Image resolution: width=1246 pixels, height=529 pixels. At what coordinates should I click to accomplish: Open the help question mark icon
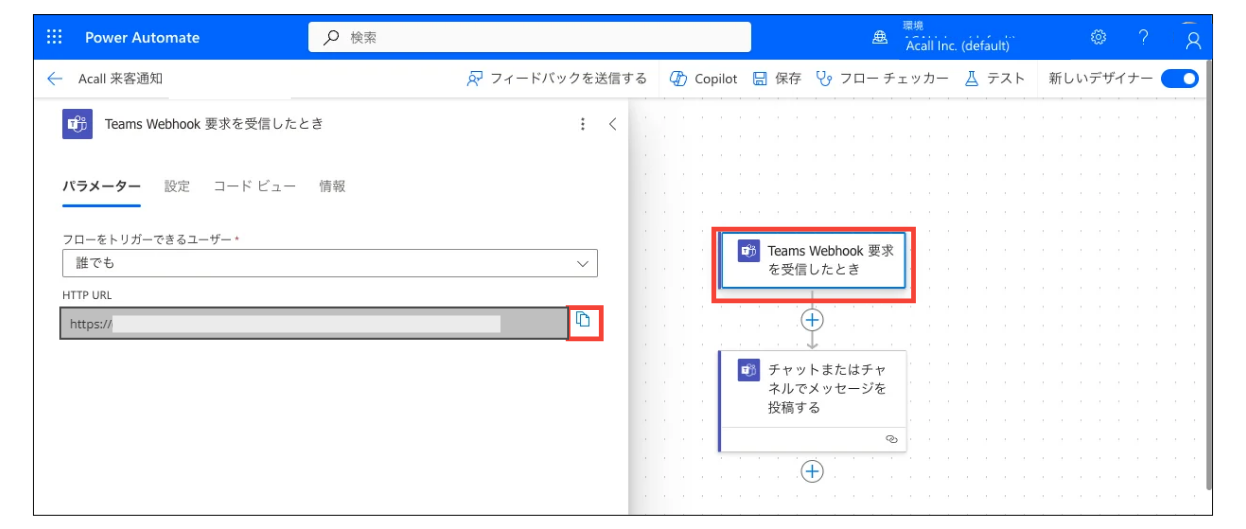[x=1143, y=37]
